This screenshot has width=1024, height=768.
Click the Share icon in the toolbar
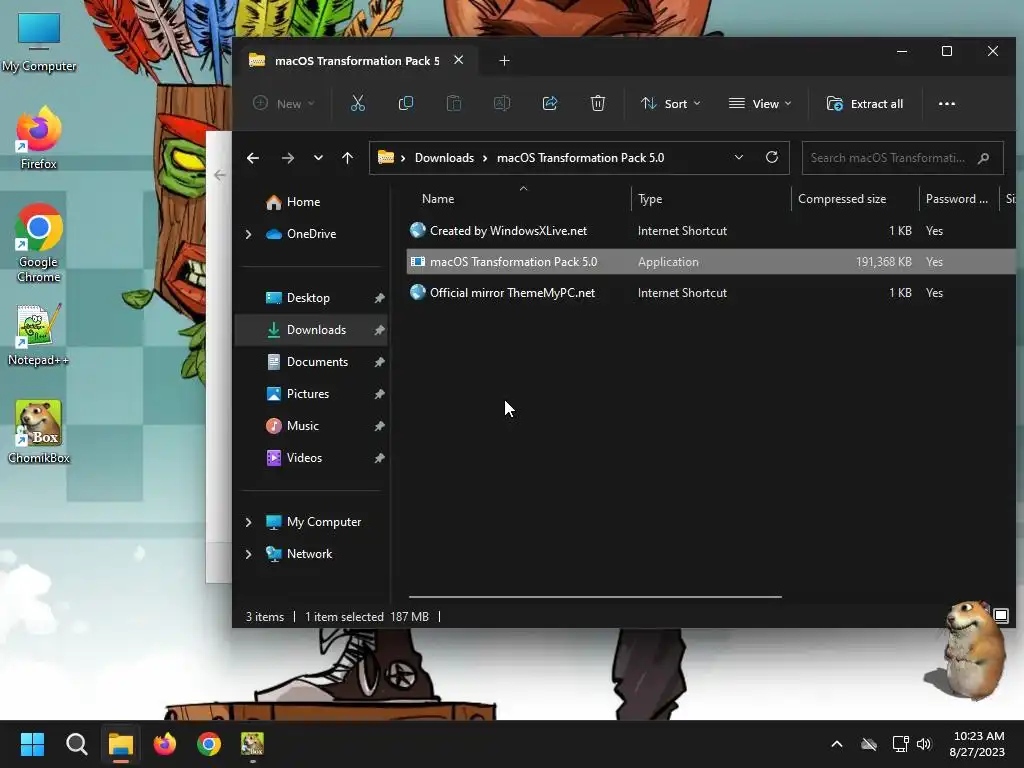click(x=550, y=103)
